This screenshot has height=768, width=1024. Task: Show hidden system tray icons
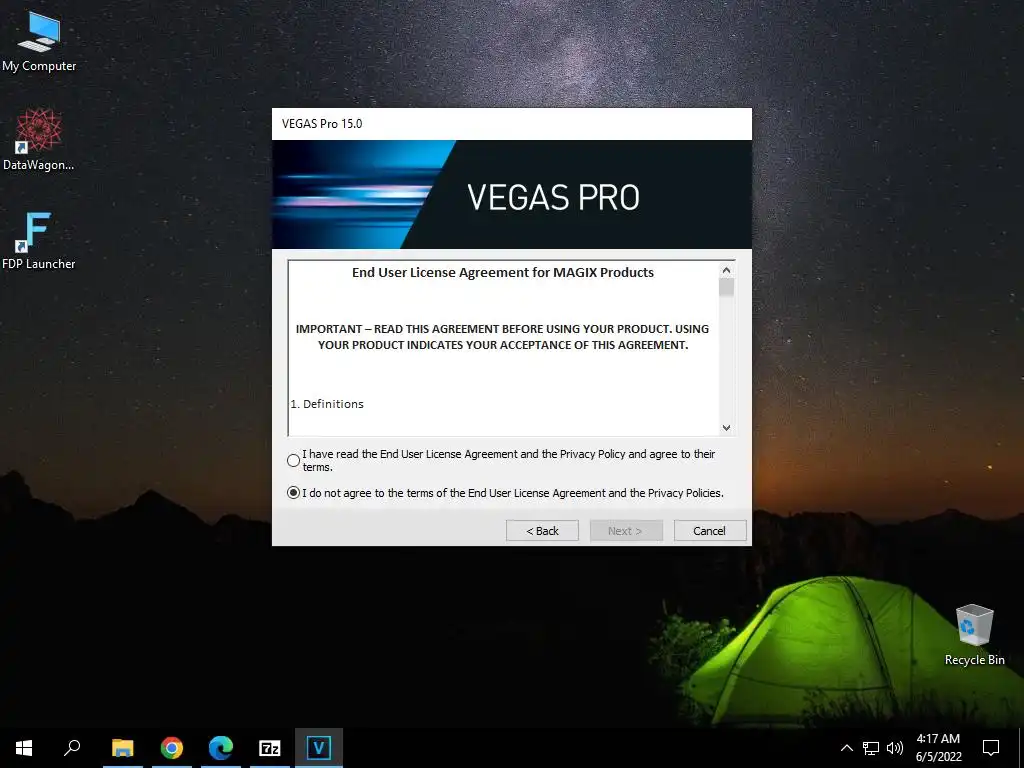point(846,748)
